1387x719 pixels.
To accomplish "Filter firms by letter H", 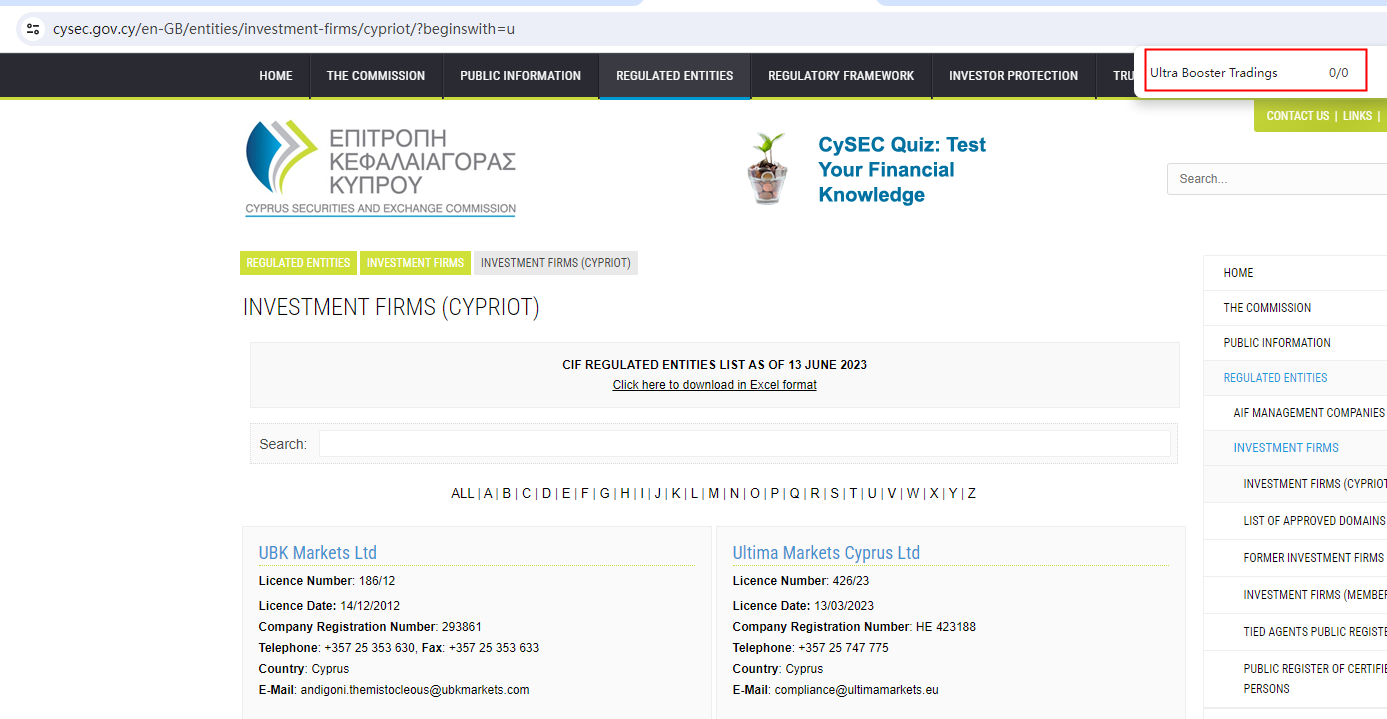I will (x=625, y=493).
